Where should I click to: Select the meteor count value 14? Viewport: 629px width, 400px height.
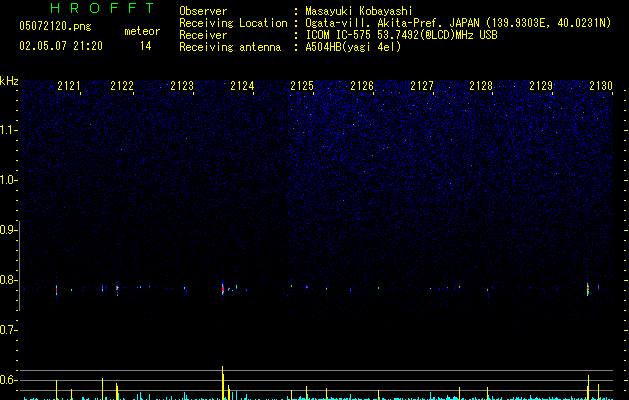point(146,46)
